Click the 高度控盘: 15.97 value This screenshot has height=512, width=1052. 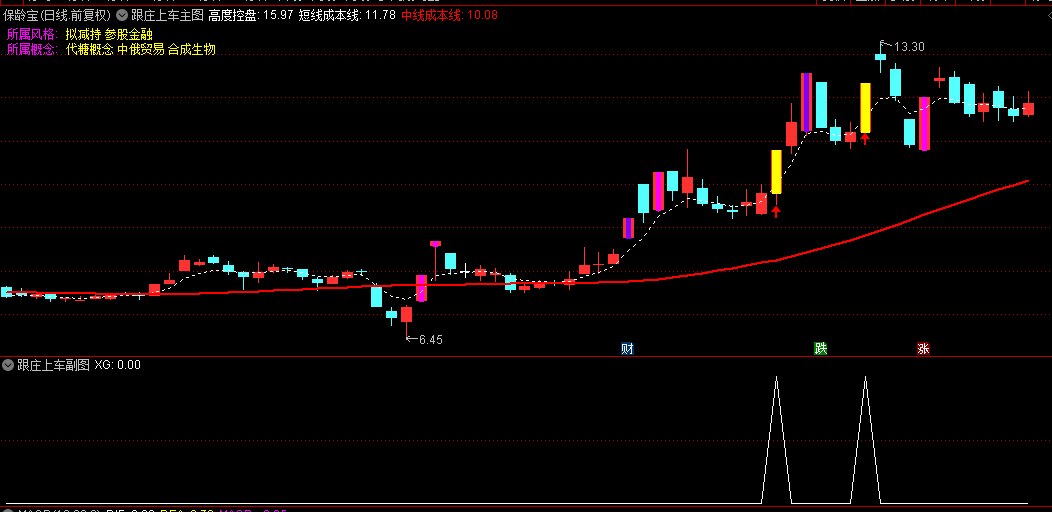(251, 15)
